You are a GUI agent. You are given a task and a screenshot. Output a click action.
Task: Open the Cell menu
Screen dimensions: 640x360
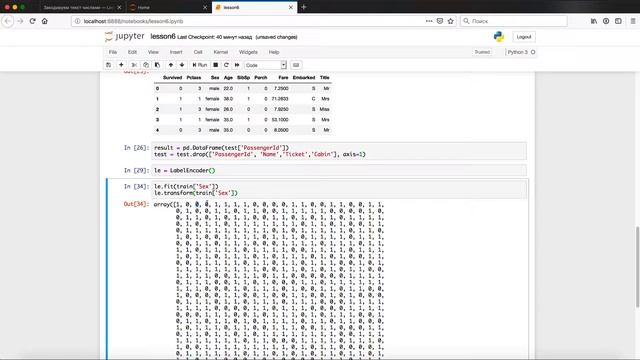[198, 52]
